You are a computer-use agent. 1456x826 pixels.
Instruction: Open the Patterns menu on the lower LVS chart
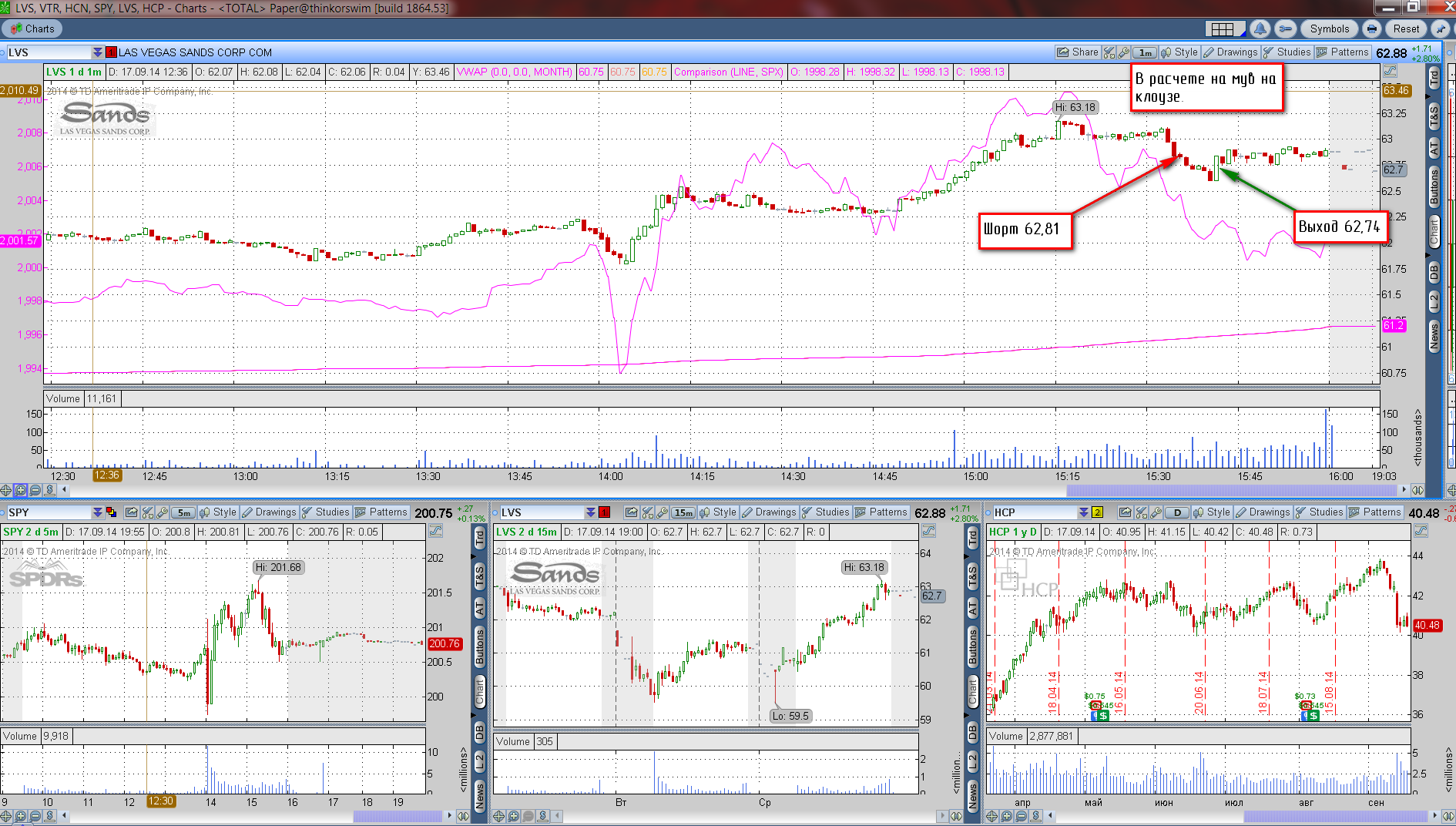(881, 512)
